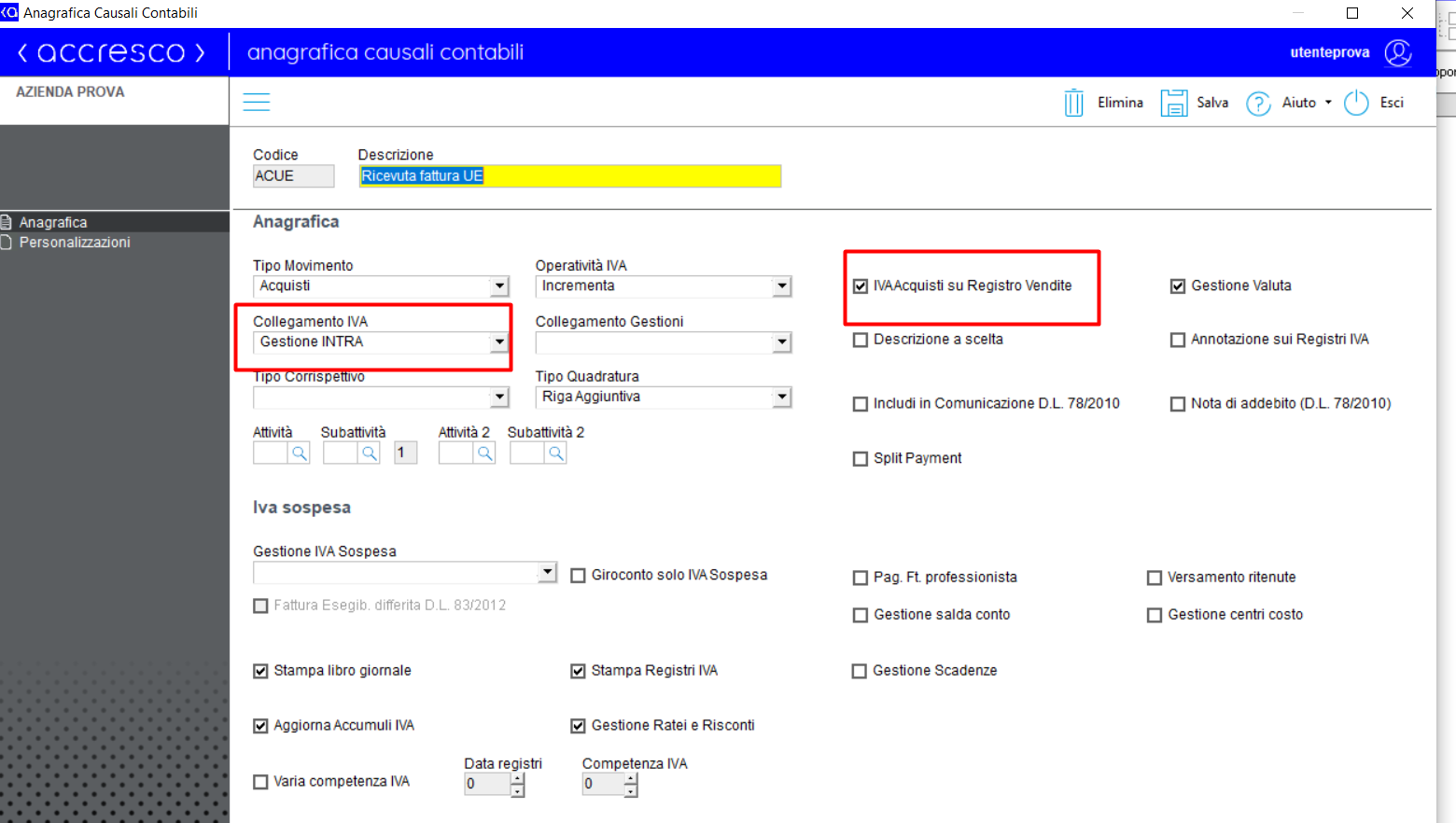The width and height of the screenshot is (1456, 823).
Task: Click the Salva floppy disk icon
Action: (1173, 103)
